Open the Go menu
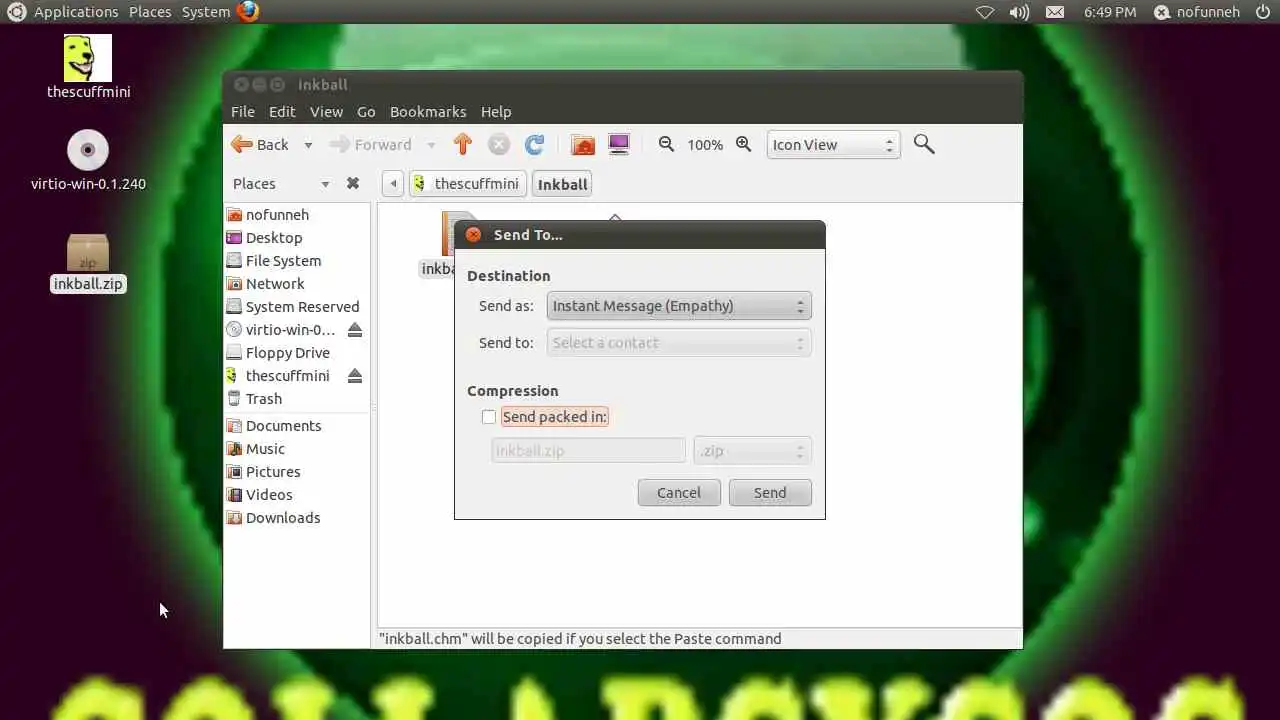 coord(366,112)
